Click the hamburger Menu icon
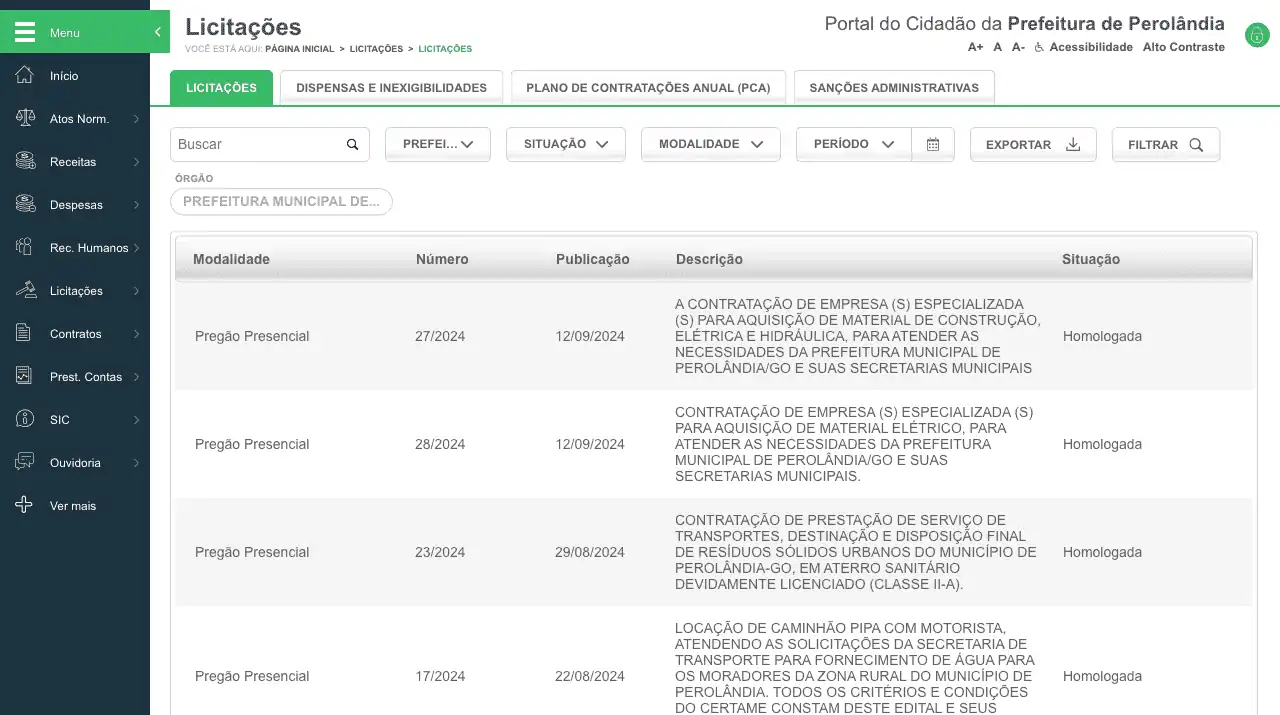The image size is (1280, 715). click(25, 32)
